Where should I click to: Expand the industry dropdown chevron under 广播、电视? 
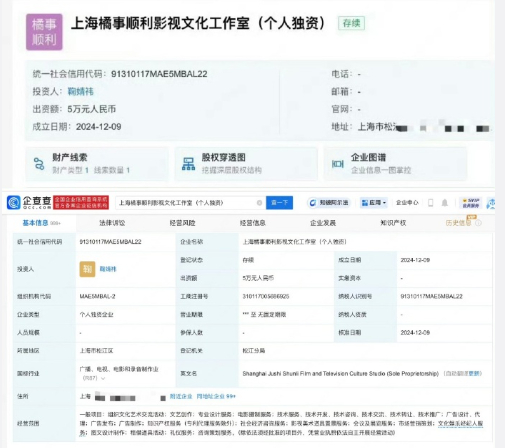[103, 378]
